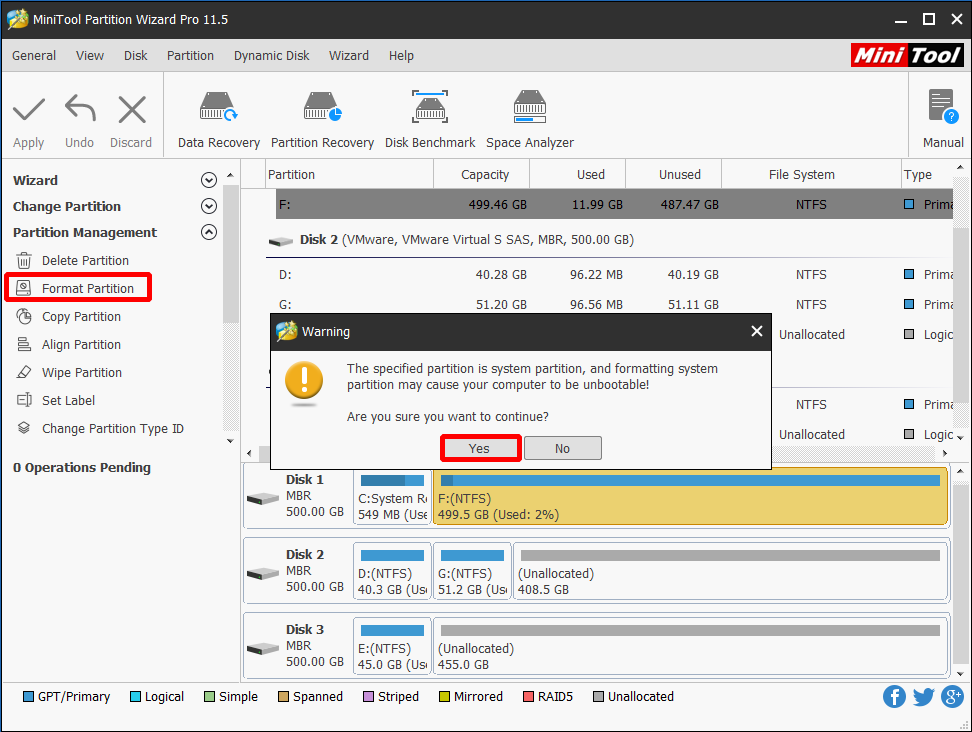
Task: Select the G:(NTFS) 51.2 GB block
Action: coord(472,572)
